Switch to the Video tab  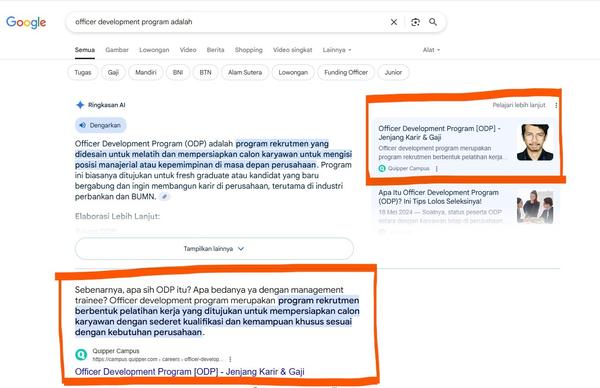[188, 50]
